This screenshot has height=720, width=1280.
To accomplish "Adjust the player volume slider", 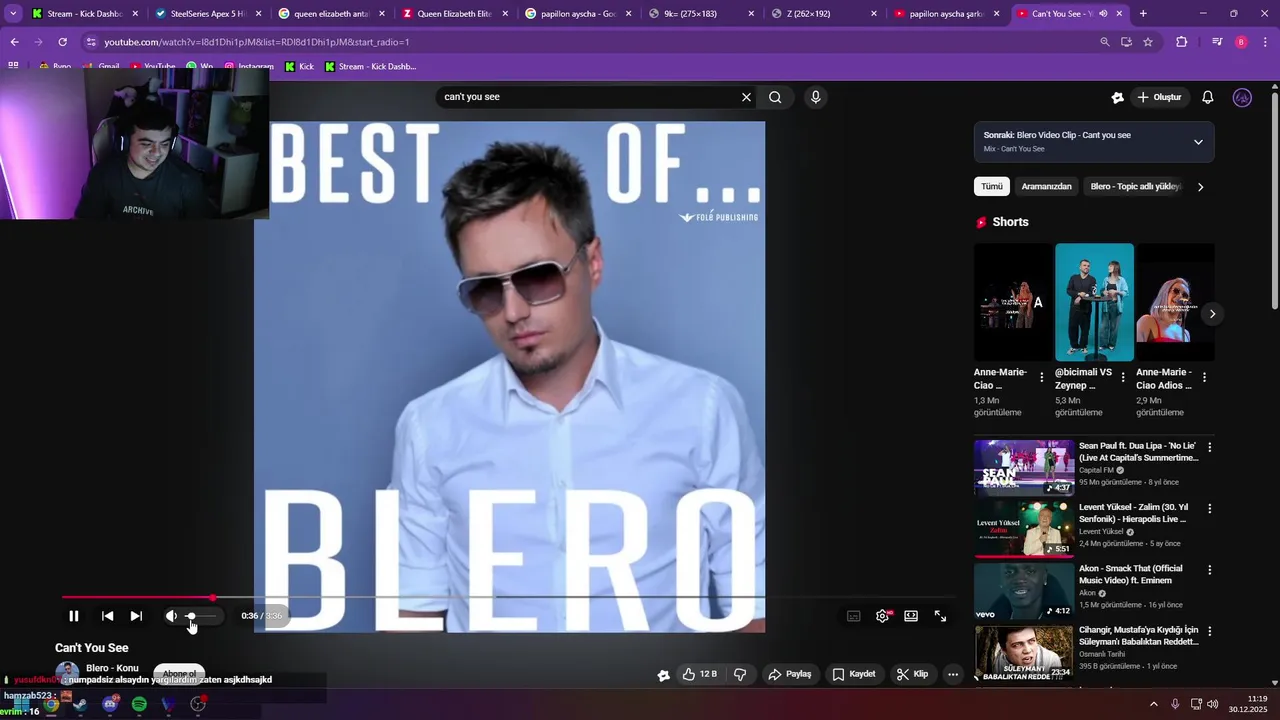I will (199, 616).
